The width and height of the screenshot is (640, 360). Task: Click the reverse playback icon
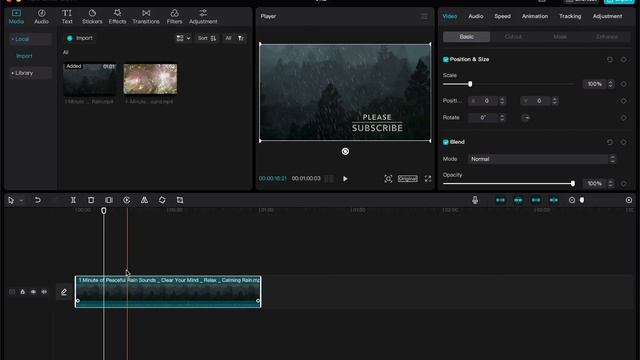tap(127, 200)
